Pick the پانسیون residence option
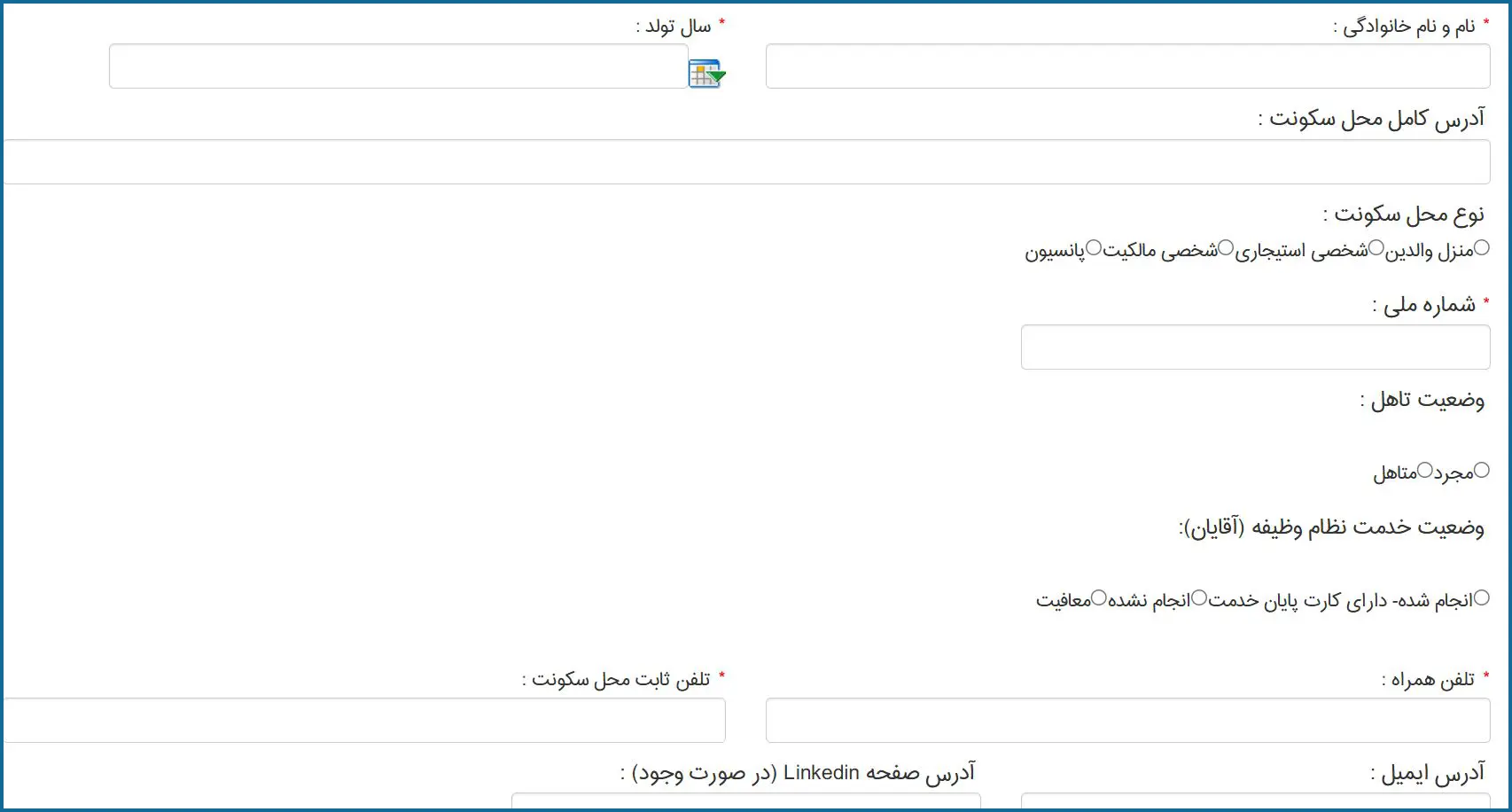The height and width of the screenshot is (812, 1512). pos(1095,248)
